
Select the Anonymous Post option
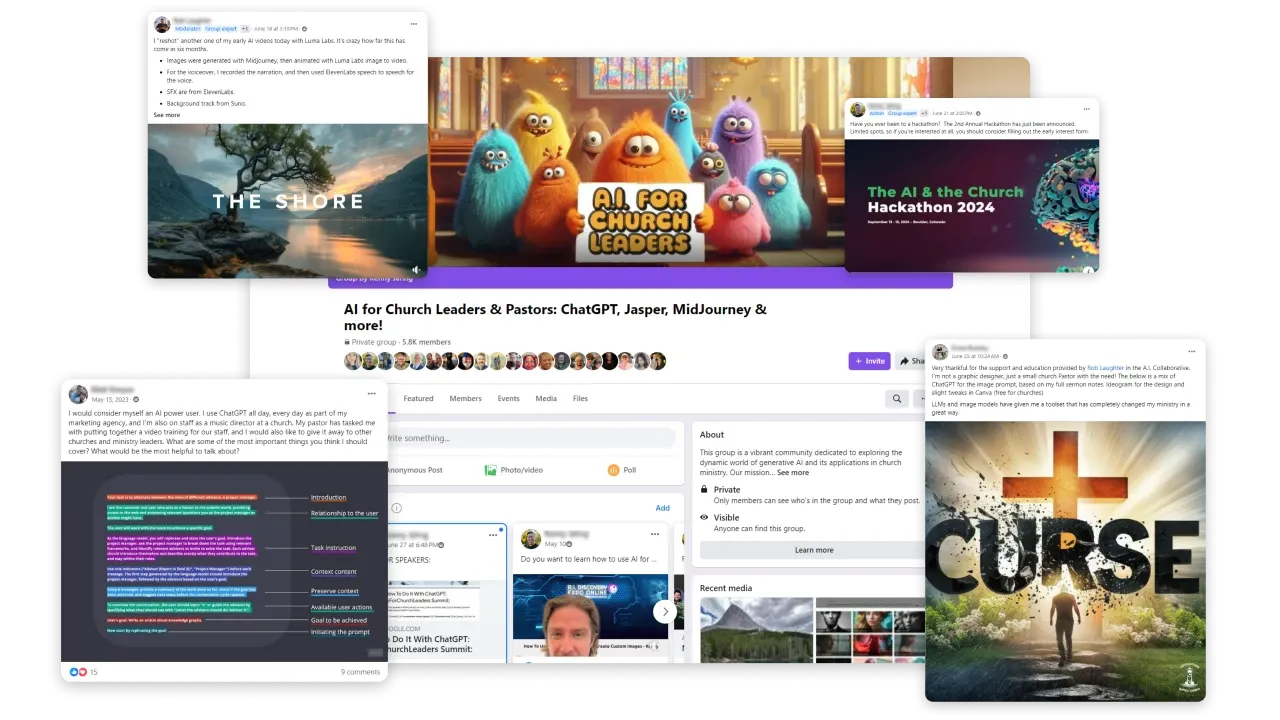pos(413,470)
